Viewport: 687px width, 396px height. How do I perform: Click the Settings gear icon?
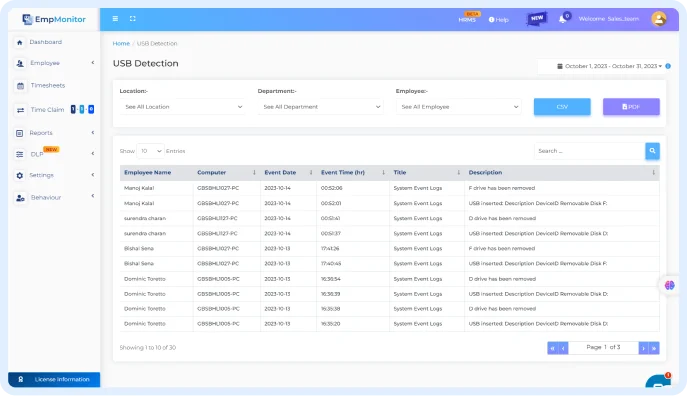click(19, 175)
